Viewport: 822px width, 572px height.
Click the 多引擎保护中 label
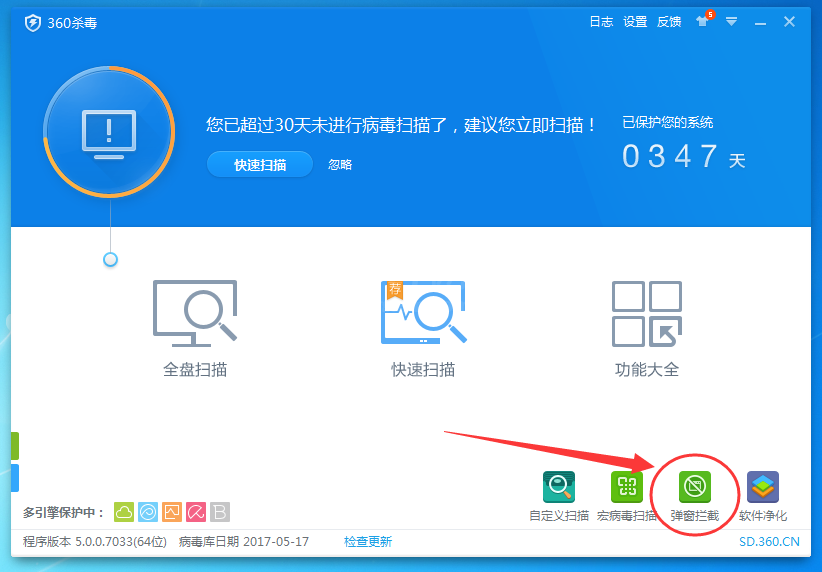63,512
